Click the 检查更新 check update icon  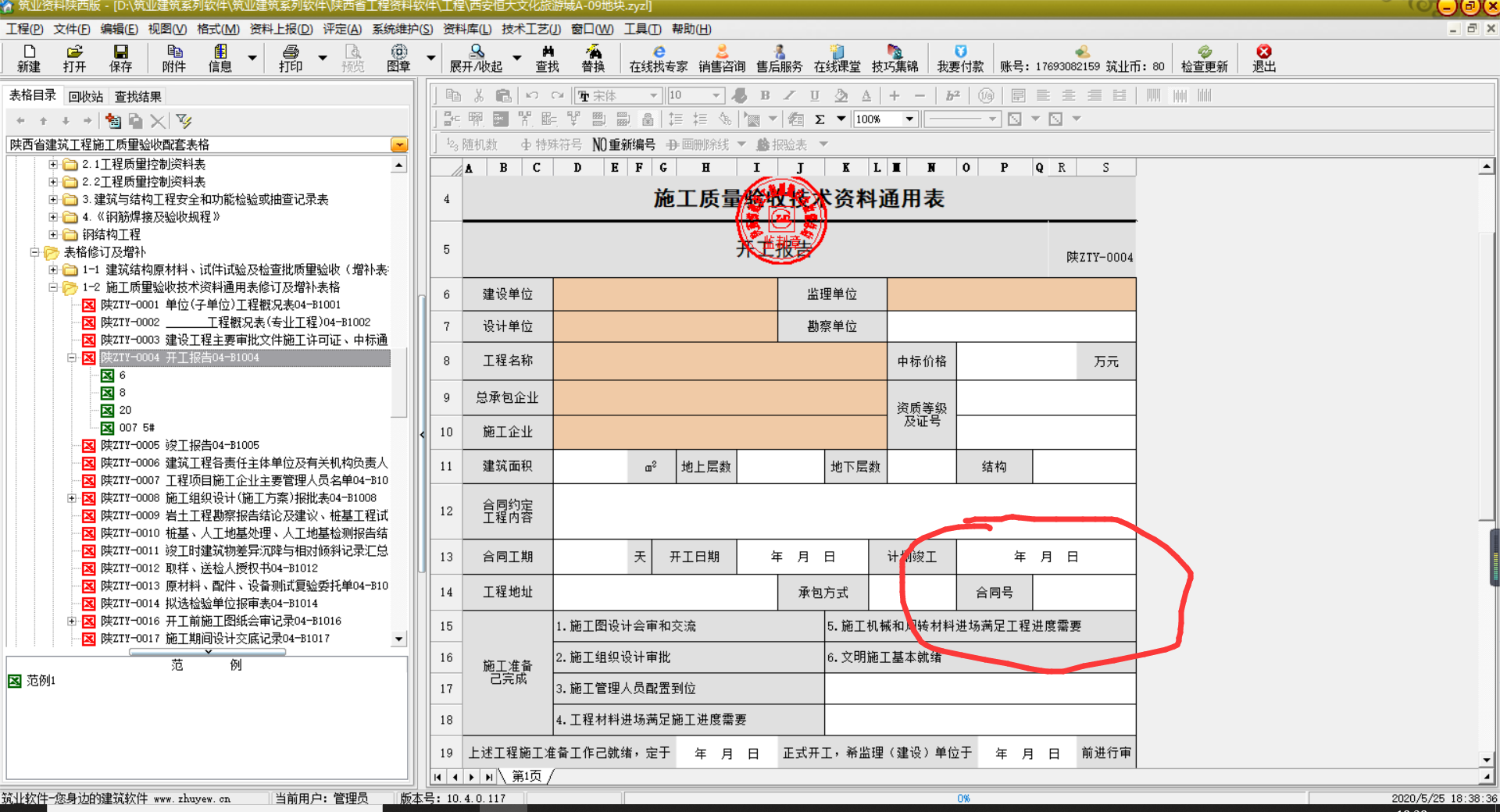point(1205,58)
